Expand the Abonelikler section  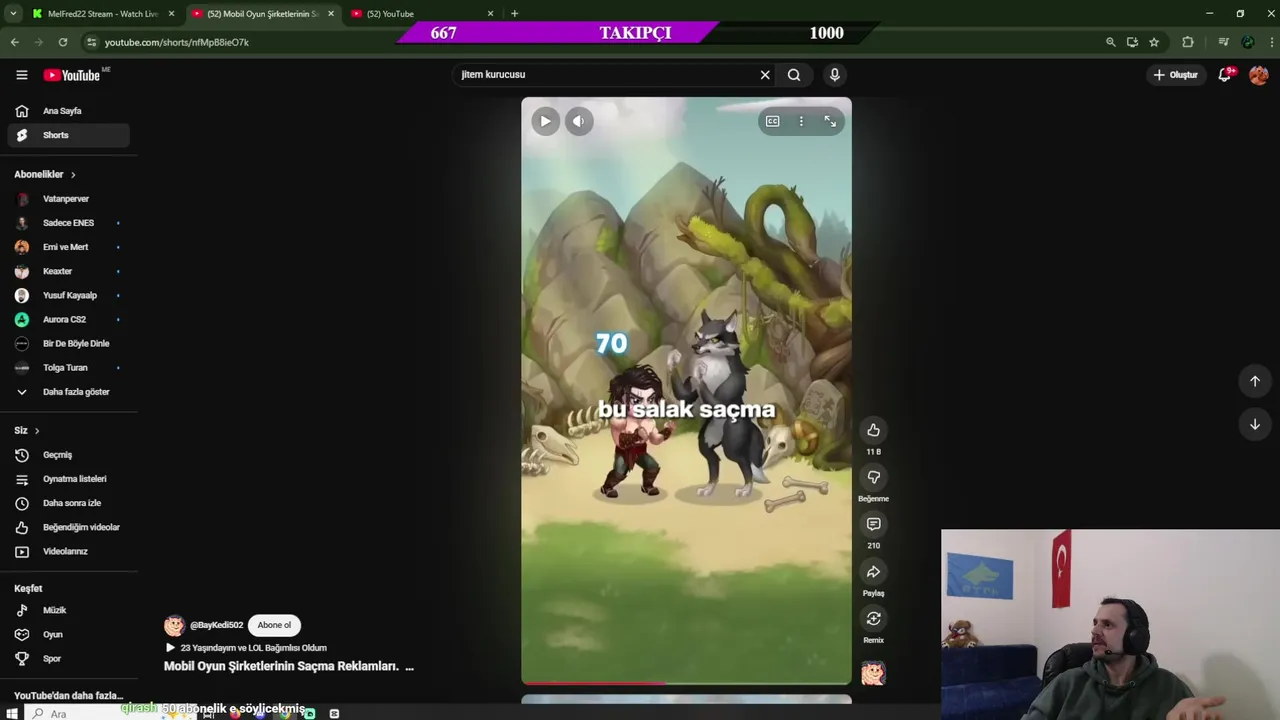click(x=45, y=174)
